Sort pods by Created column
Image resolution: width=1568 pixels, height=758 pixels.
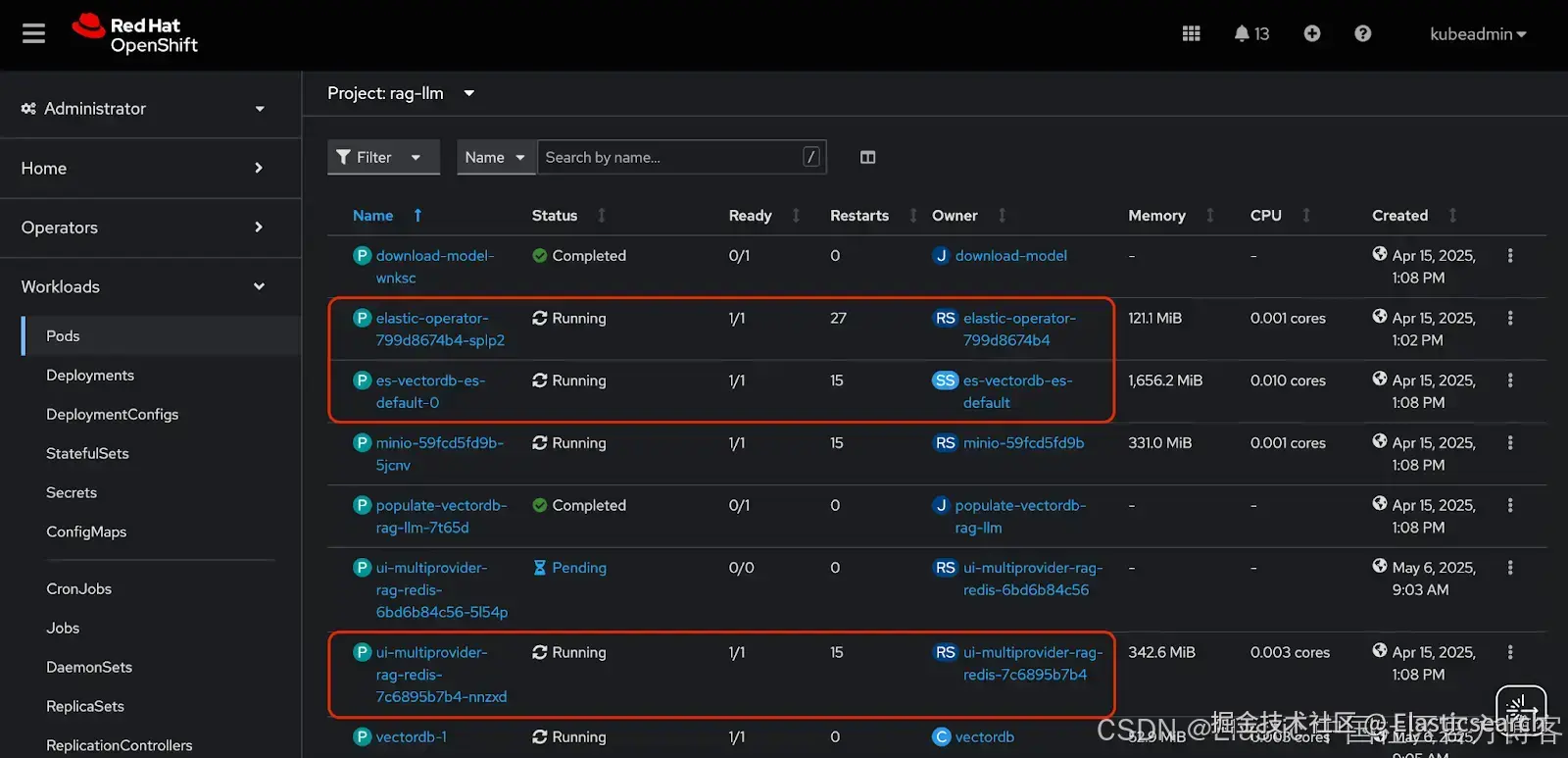coord(1399,216)
